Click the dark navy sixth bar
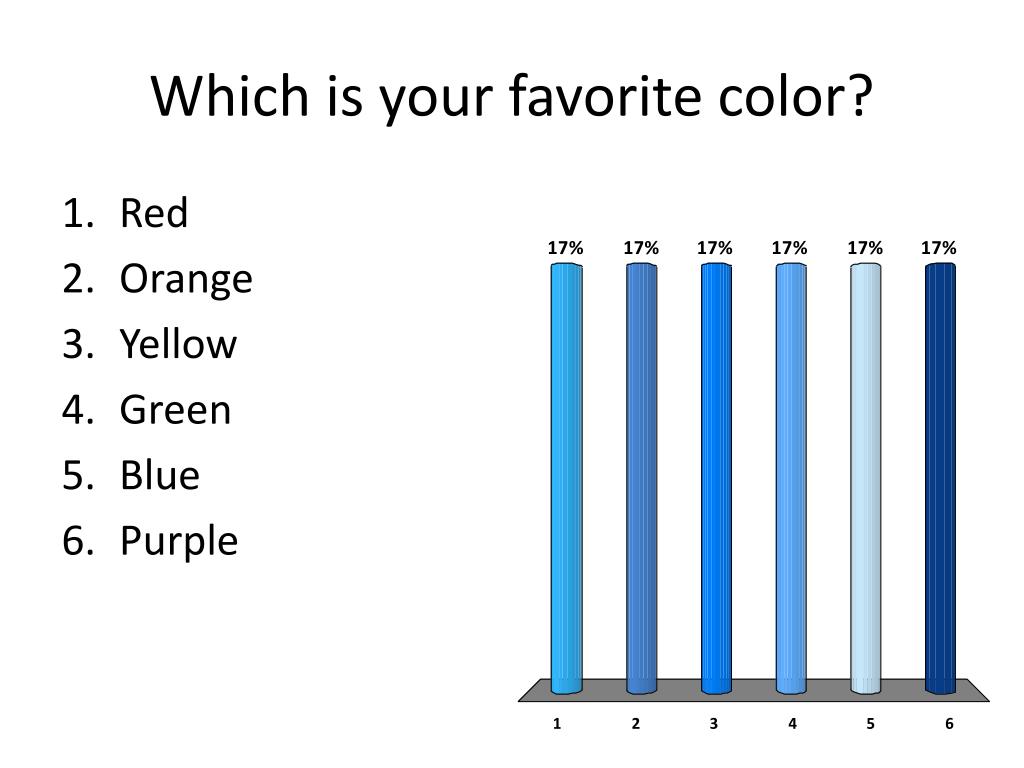The width and height of the screenshot is (1024, 768). click(940, 478)
